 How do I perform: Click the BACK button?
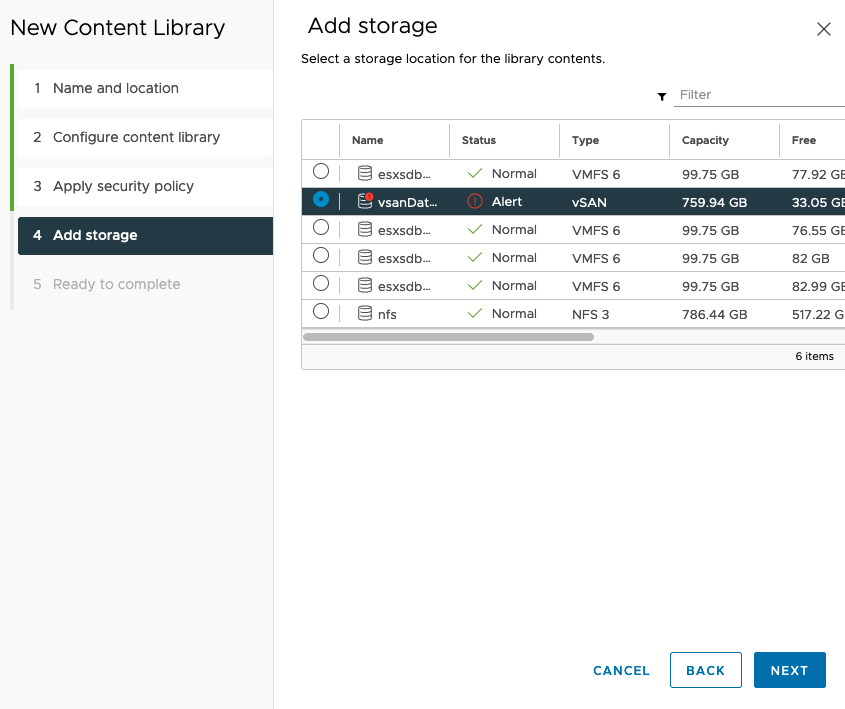(x=705, y=670)
